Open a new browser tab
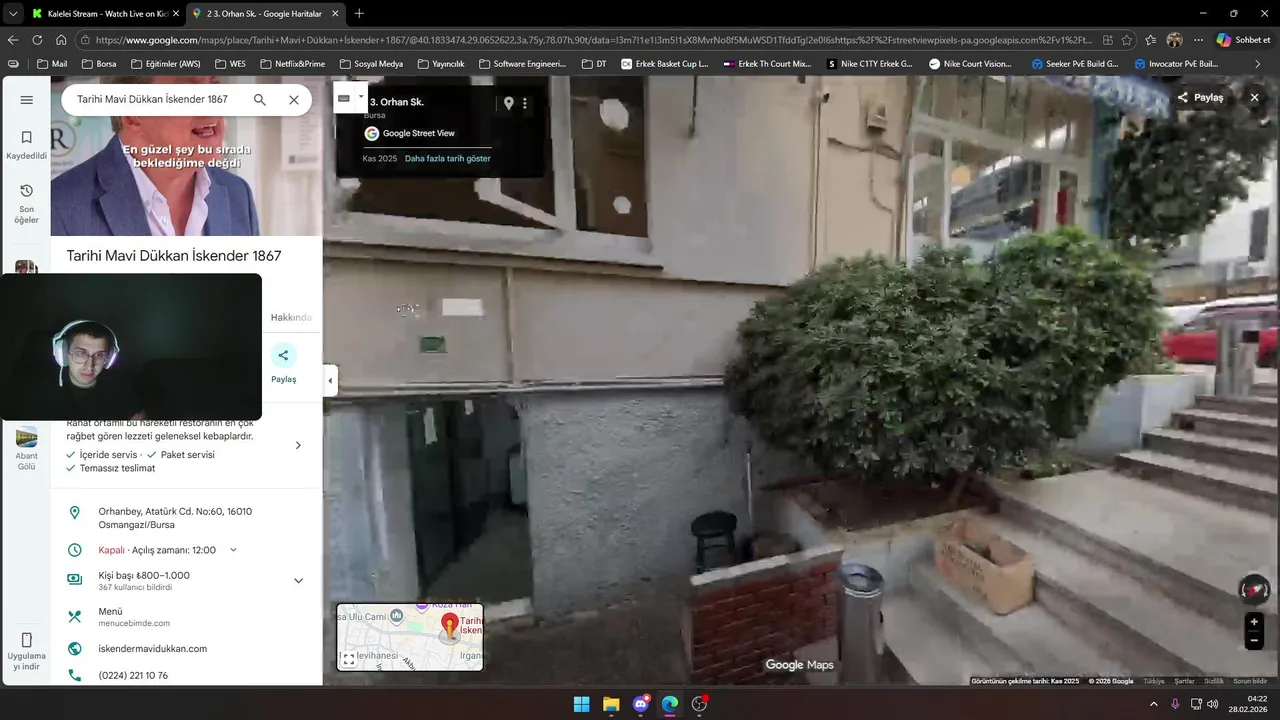 pos(359,13)
